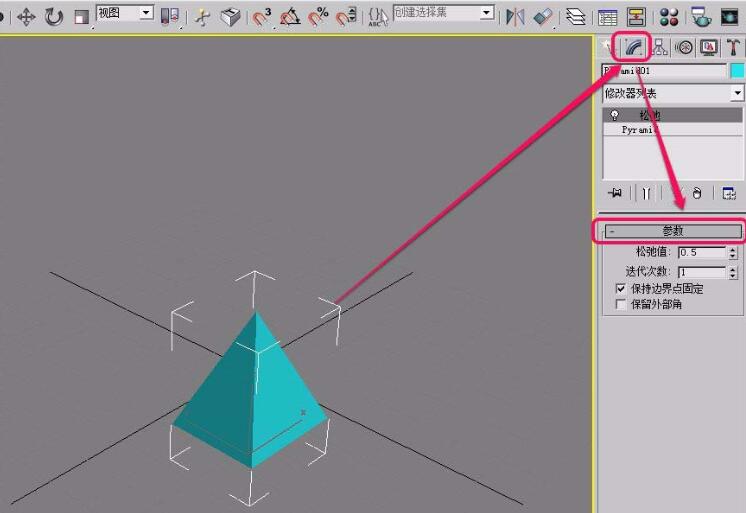Increase 松弛值 with the spinner up arrow
746x513 pixels.
pyautogui.click(x=733, y=249)
